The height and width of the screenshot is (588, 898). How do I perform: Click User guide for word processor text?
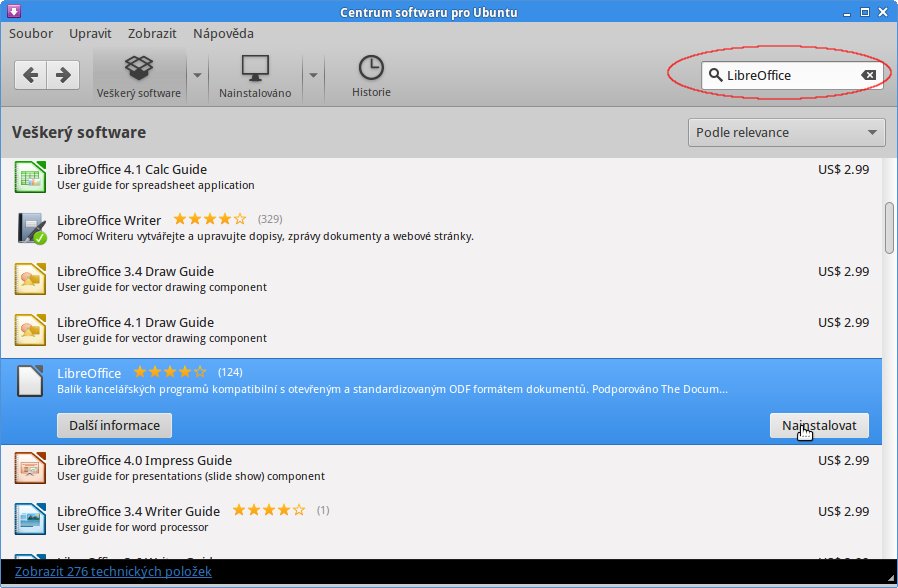click(x=132, y=527)
